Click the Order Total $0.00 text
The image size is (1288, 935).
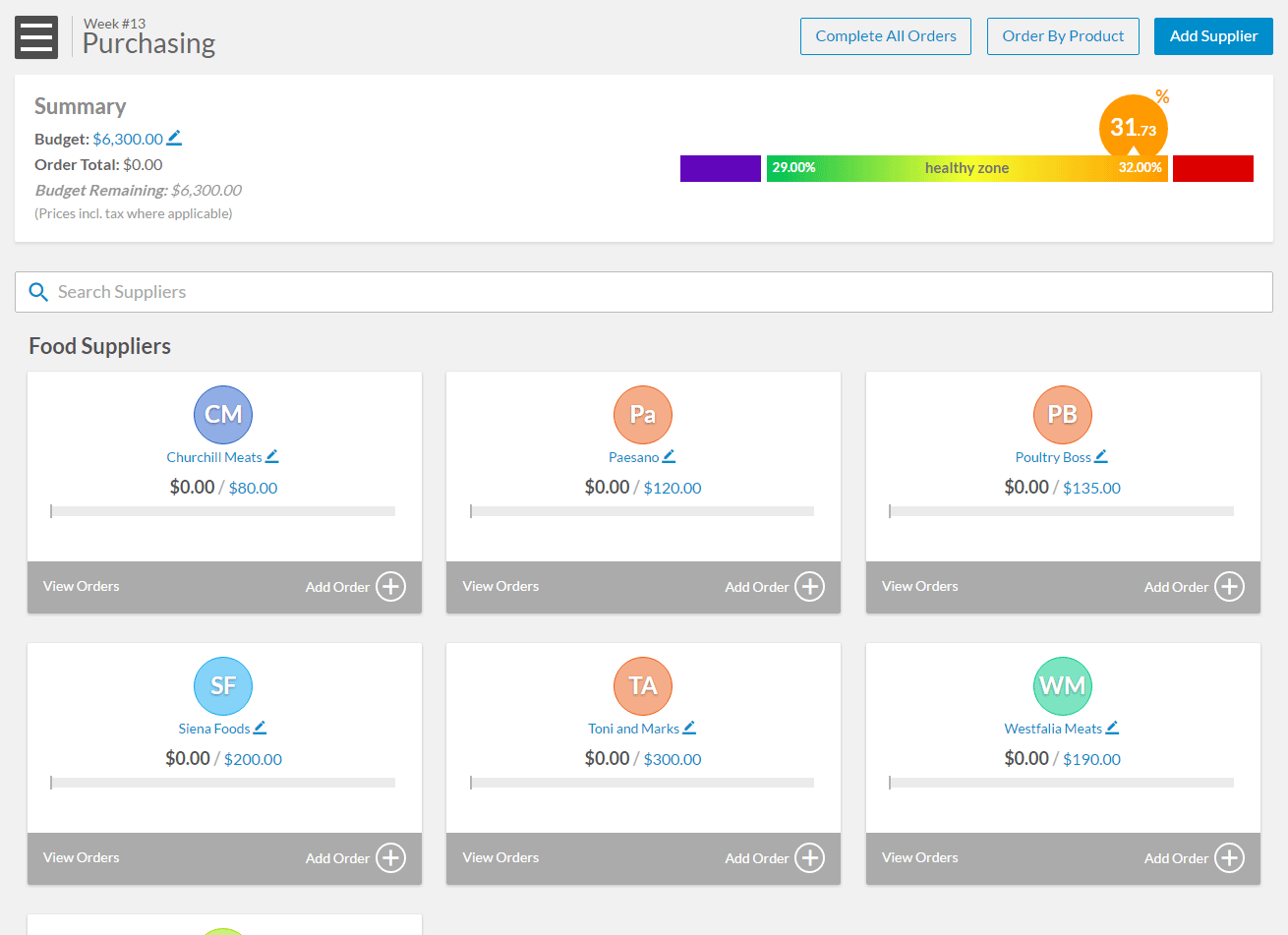(x=98, y=164)
